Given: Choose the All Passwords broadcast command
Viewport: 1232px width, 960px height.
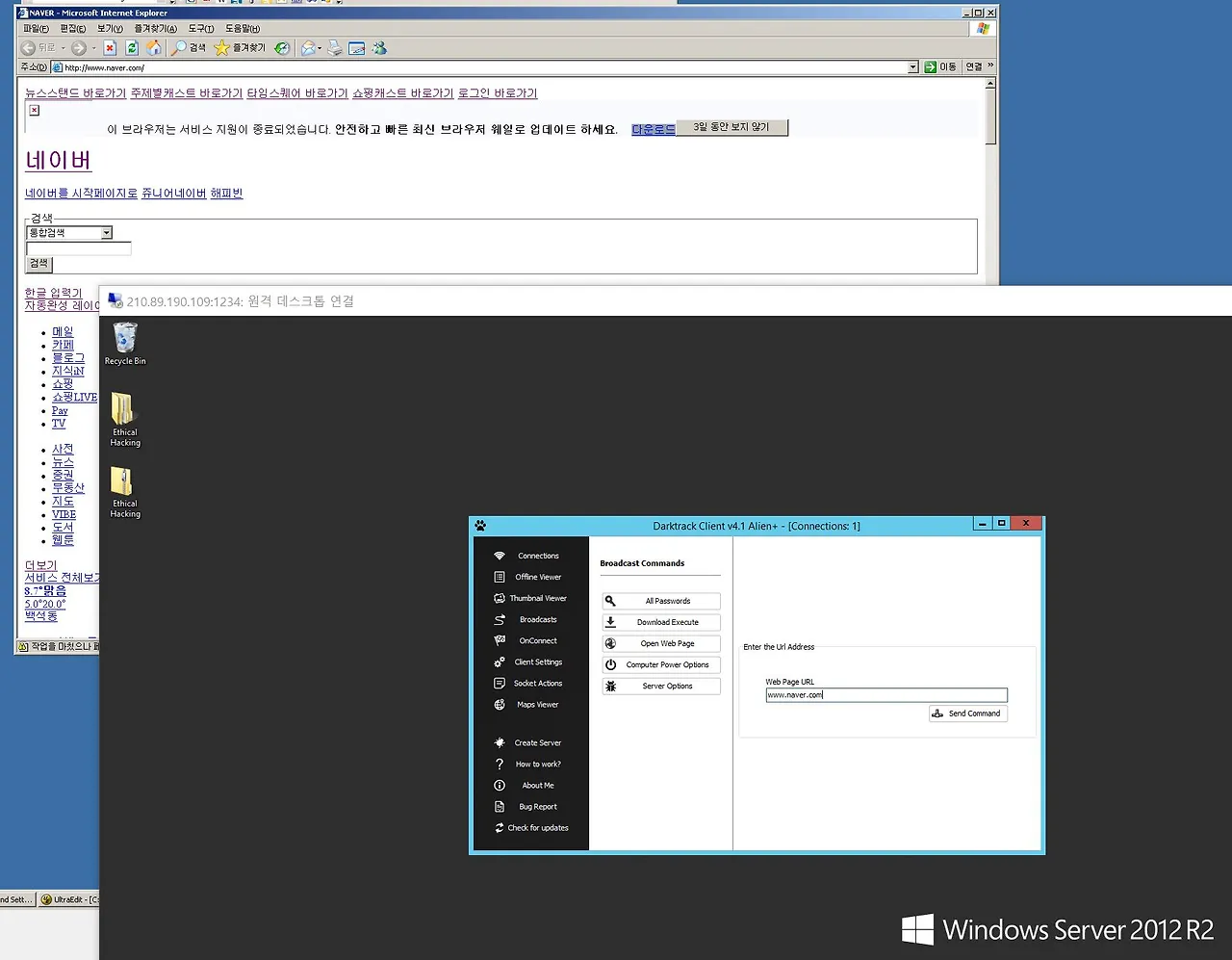Looking at the screenshot, I should (661, 601).
